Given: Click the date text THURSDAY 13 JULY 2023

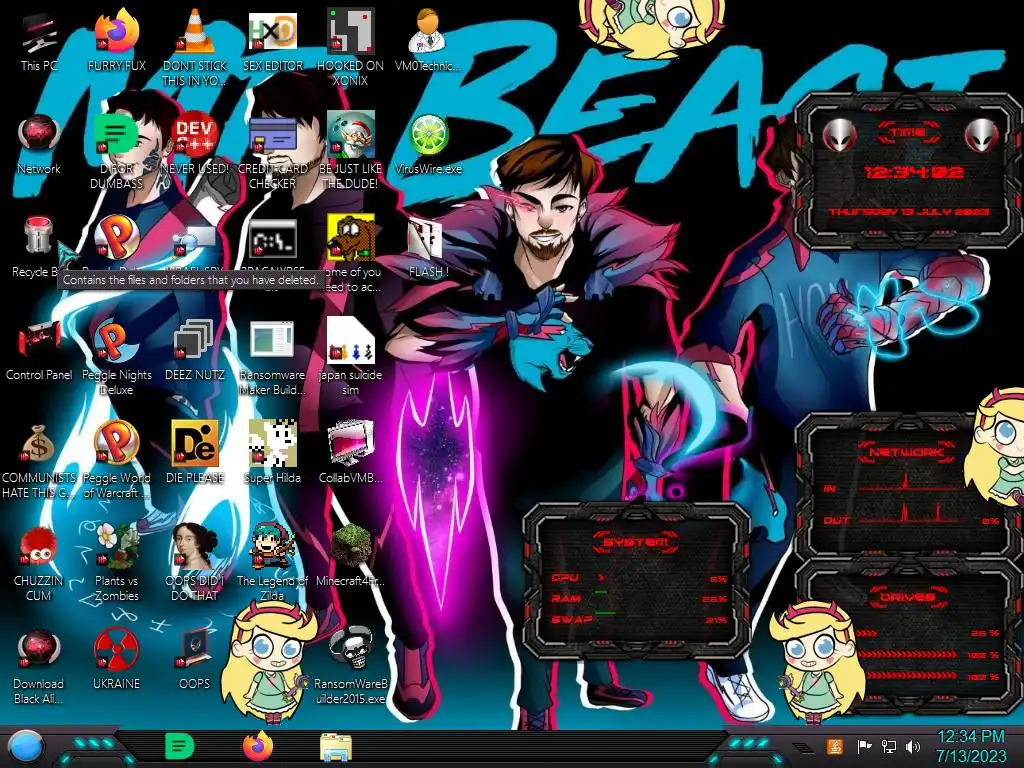Looking at the screenshot, I should pos(909,212).
